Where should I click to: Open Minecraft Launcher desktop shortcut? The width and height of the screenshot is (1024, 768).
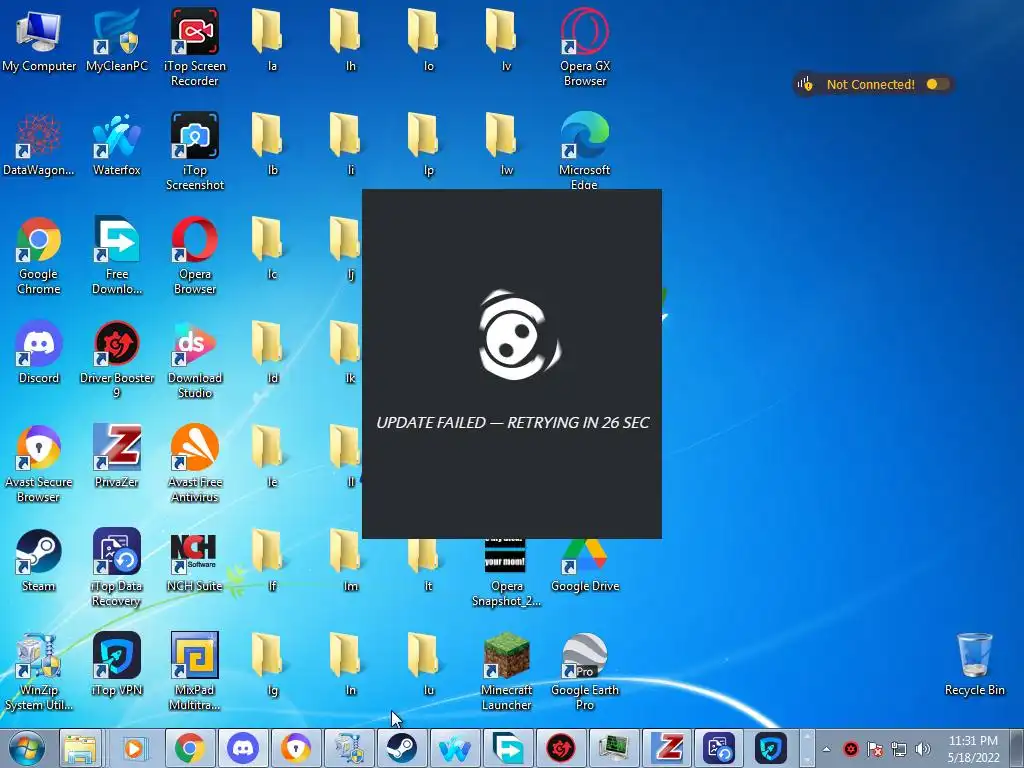point(506,671)
